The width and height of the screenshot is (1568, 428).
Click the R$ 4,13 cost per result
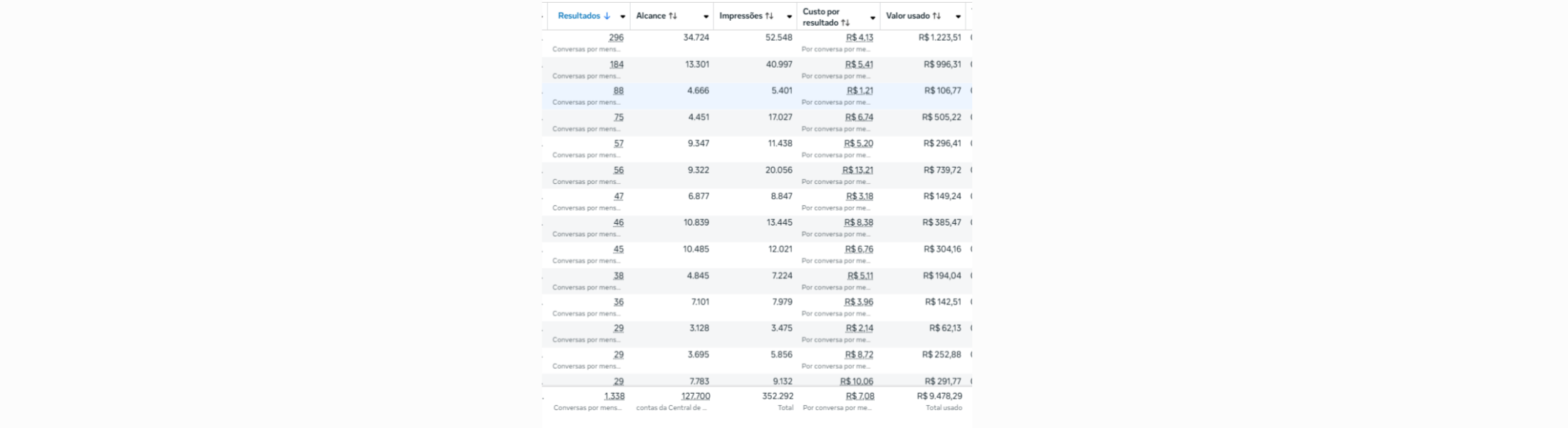click(x=859, y=38)
